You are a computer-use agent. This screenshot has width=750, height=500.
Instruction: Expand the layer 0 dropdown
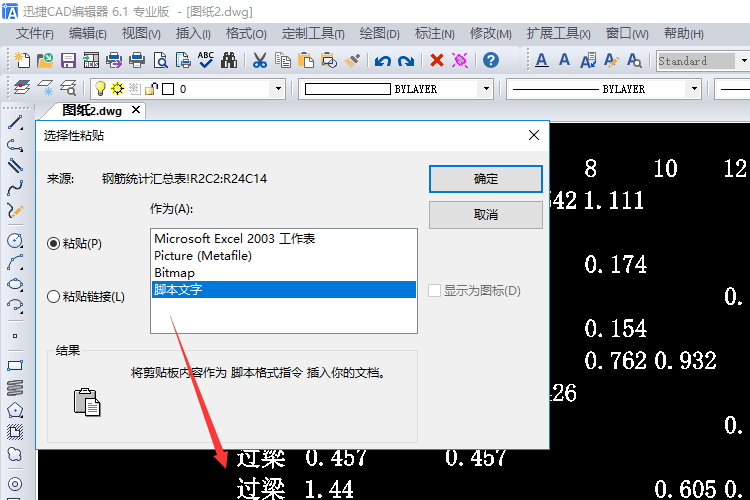coord(278,89)
